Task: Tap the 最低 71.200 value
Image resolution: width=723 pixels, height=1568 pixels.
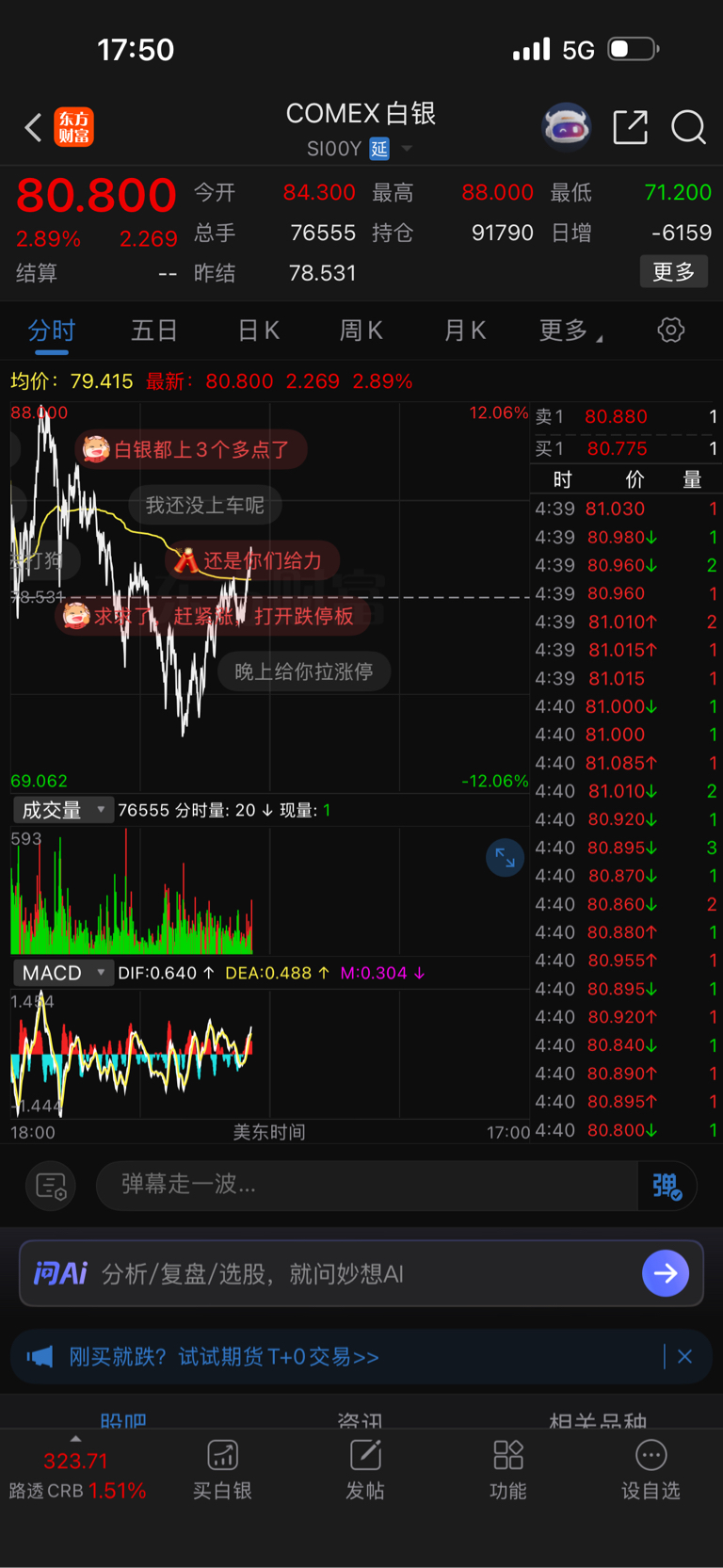Action: pos(678,192)
